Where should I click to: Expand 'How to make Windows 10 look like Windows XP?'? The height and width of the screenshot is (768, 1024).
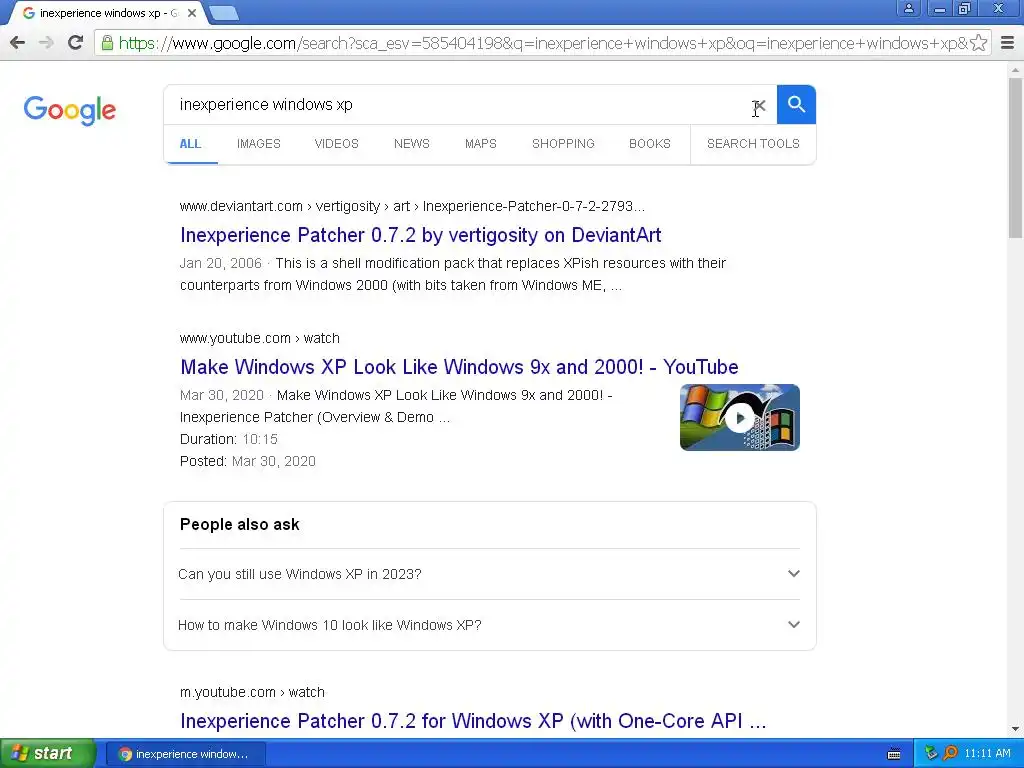[489, 625]
